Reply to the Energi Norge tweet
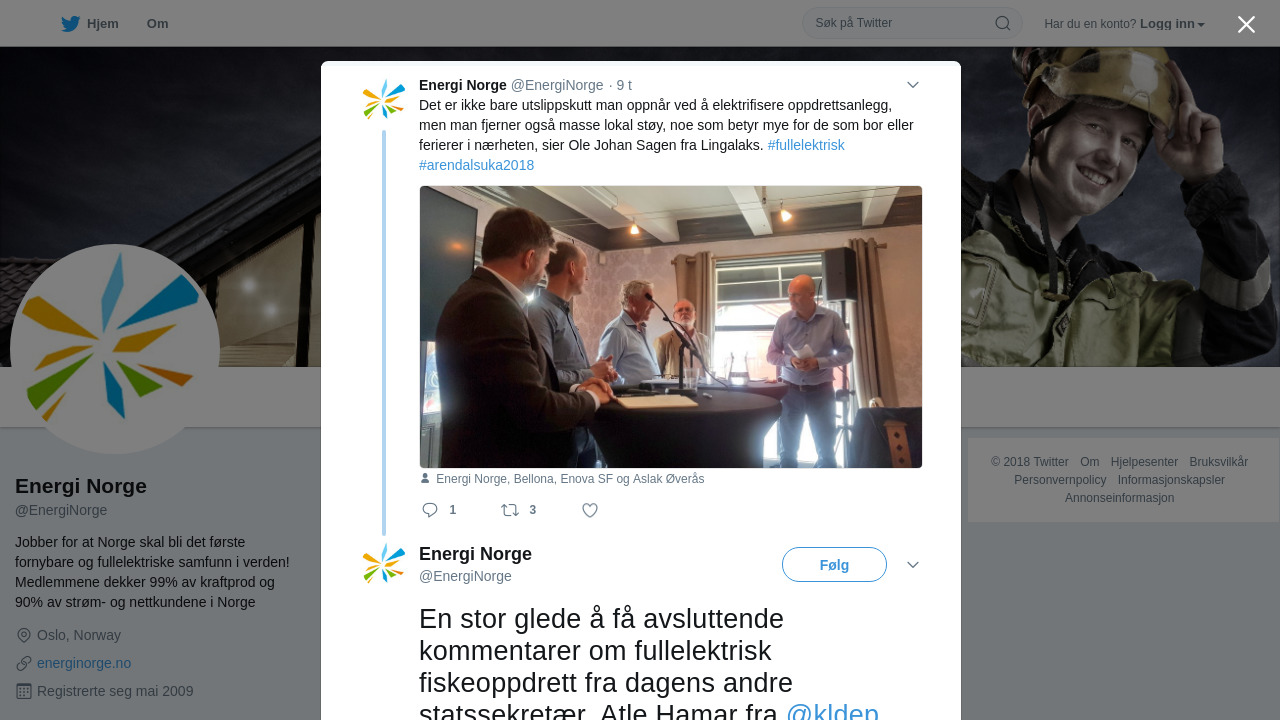The width and height of the screenshot is (1280, 720). point(431,510)
